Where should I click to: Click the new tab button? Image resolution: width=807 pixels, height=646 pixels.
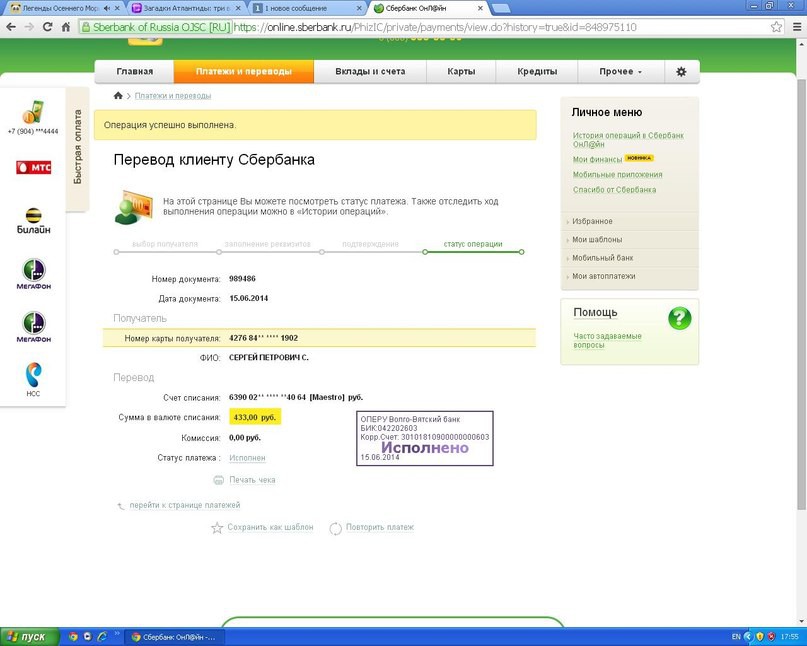(501, 8)
